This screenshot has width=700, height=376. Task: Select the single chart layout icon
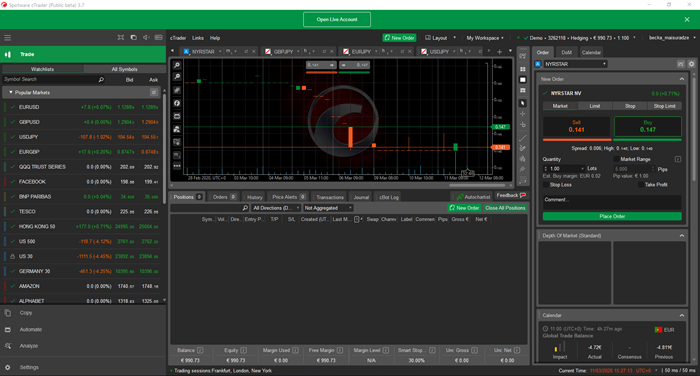click(x=523, y=80)
